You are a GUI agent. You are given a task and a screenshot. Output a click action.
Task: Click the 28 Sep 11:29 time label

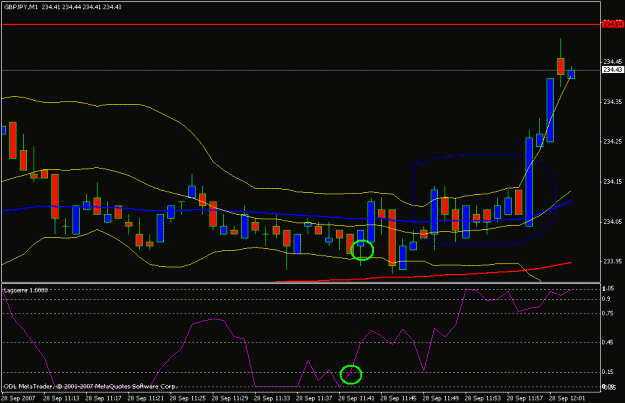pos(230,398)
